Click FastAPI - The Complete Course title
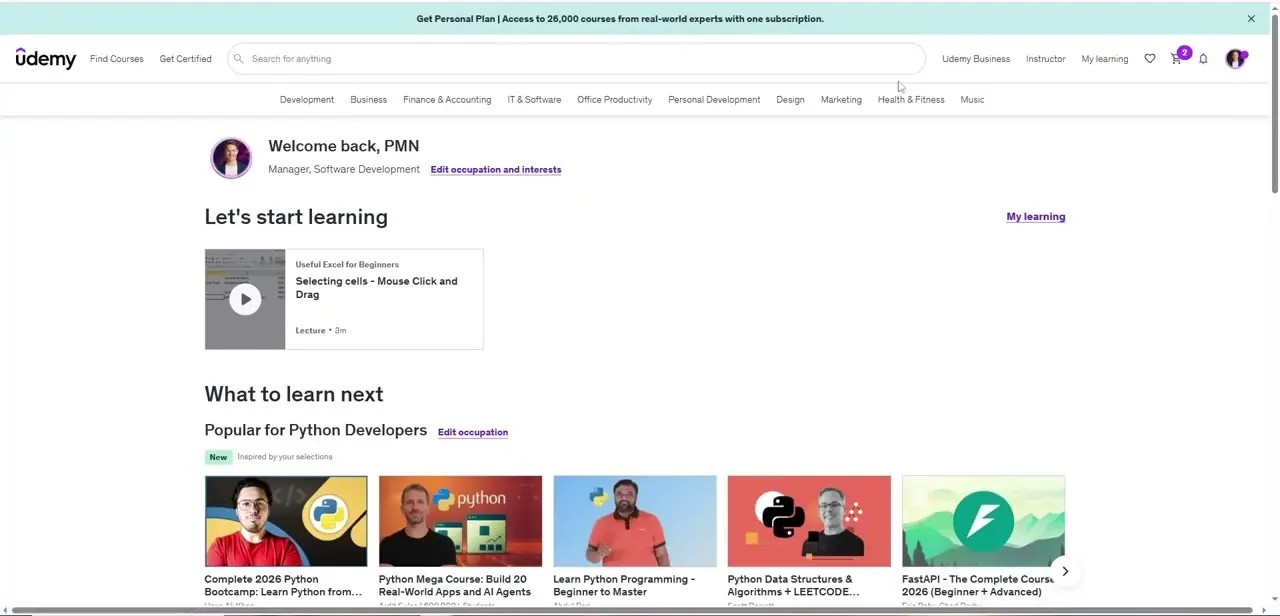The height and width of the screenshot is (616, 1280). pos(978,586)
